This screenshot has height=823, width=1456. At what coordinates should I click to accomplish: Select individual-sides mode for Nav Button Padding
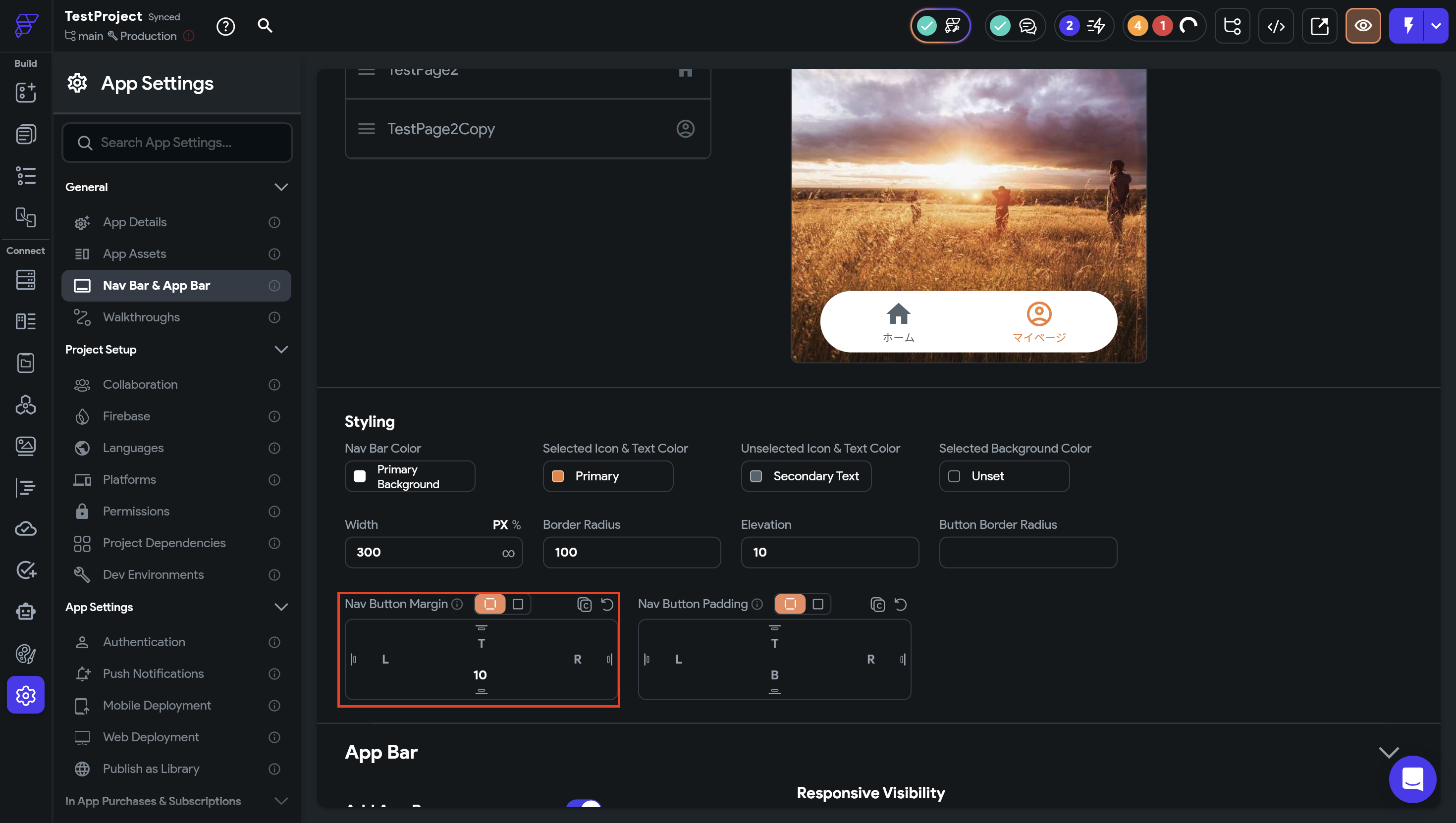pos(790,604)
